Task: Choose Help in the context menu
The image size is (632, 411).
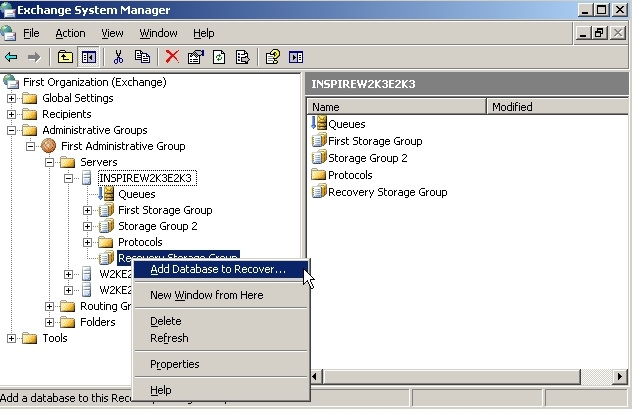Action: click(221, 390)
